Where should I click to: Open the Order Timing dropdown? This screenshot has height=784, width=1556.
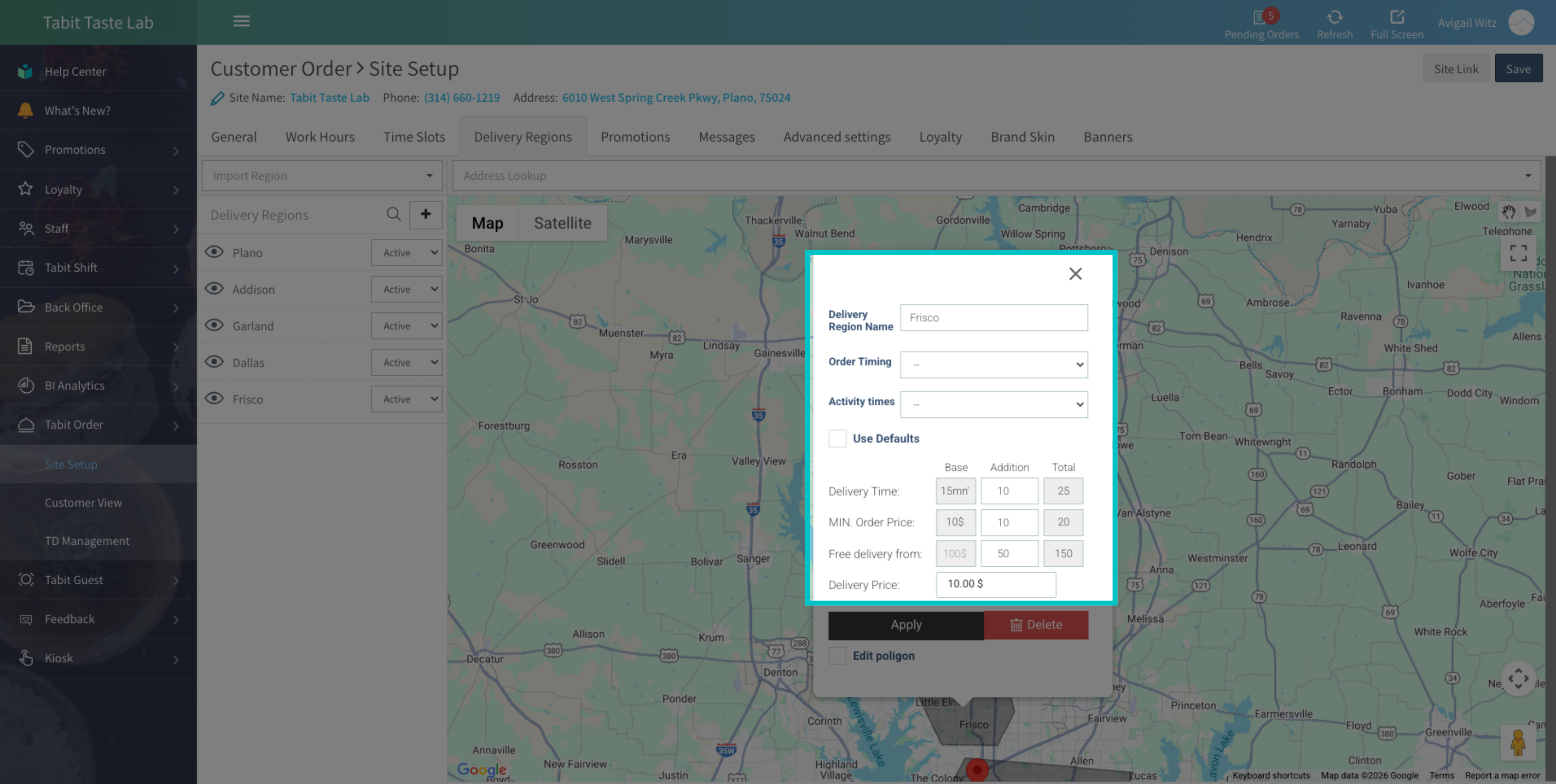[x=993, y=364]
